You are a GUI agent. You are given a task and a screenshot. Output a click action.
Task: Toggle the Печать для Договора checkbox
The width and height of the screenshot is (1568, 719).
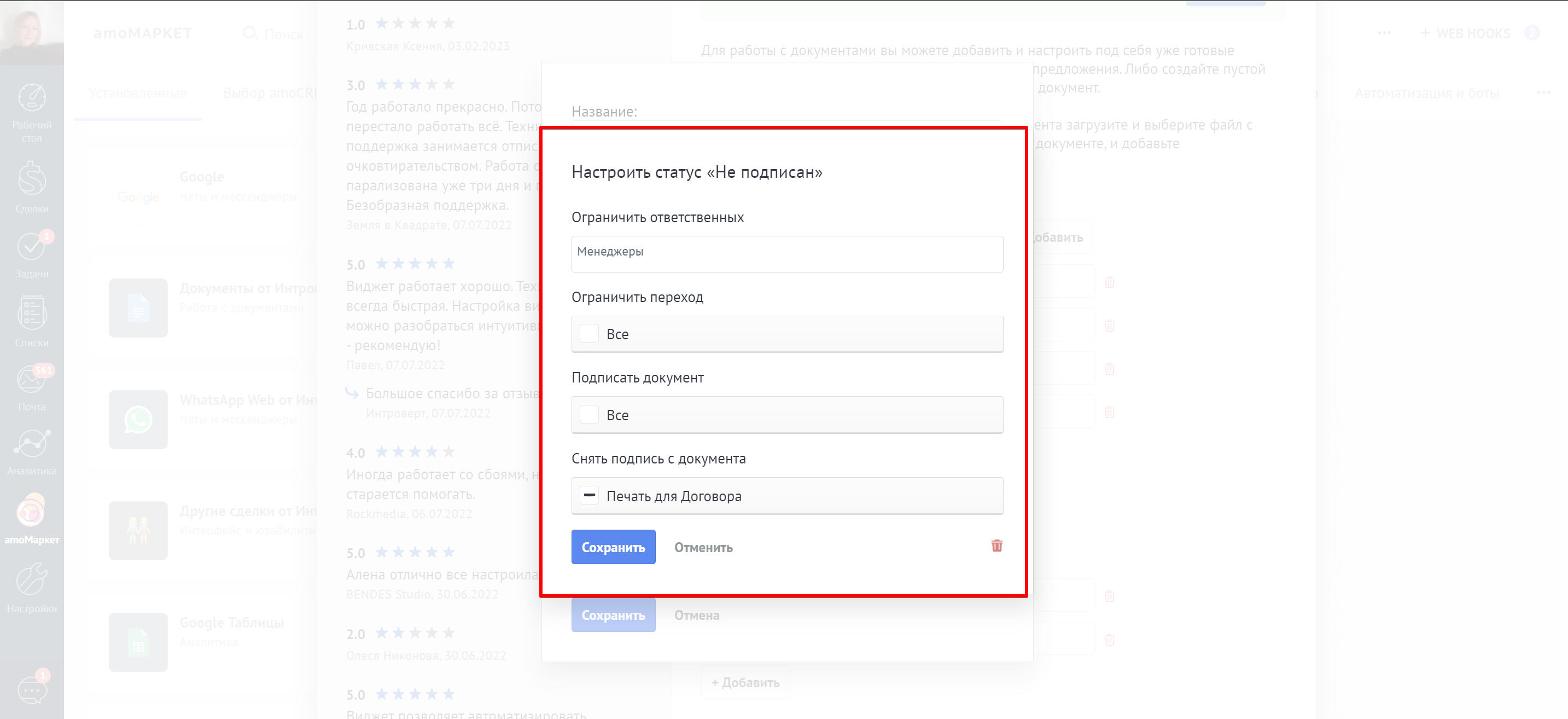tap(589, 496)
